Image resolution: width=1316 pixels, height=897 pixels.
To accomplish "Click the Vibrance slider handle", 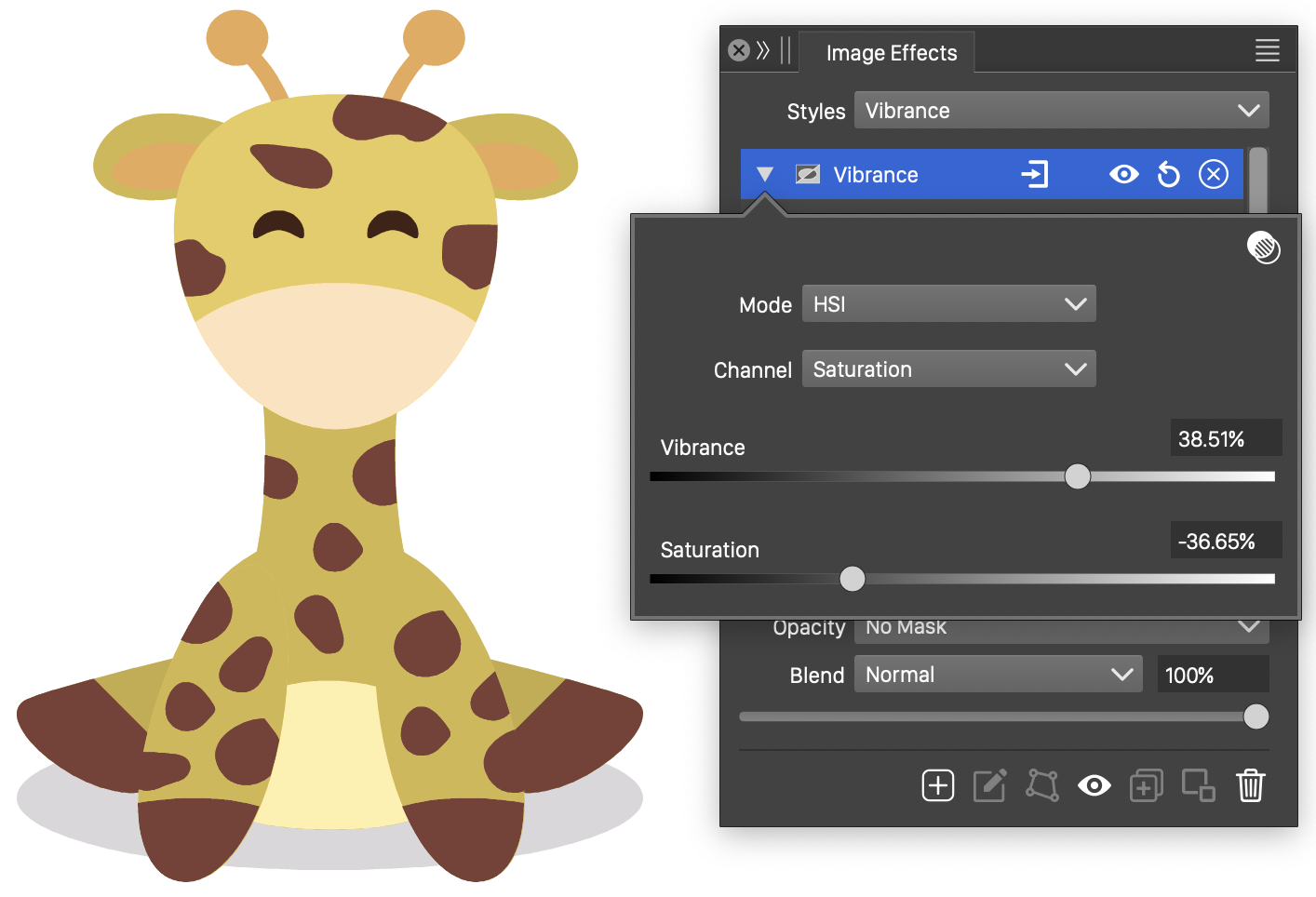I will pos(1077,476).
